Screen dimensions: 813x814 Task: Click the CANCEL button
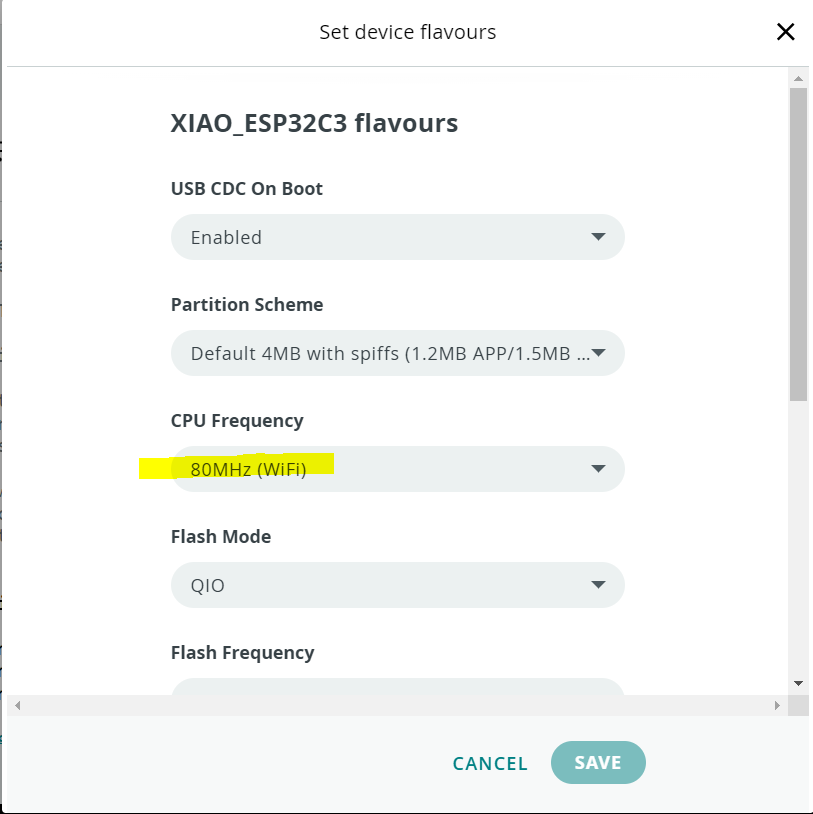[490, 763]
